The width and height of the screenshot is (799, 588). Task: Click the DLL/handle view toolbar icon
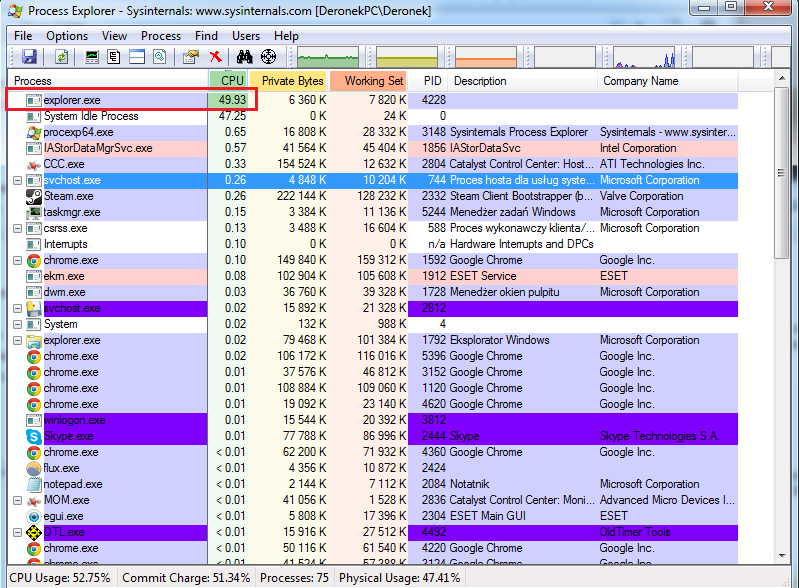click(x=159, y=57)
